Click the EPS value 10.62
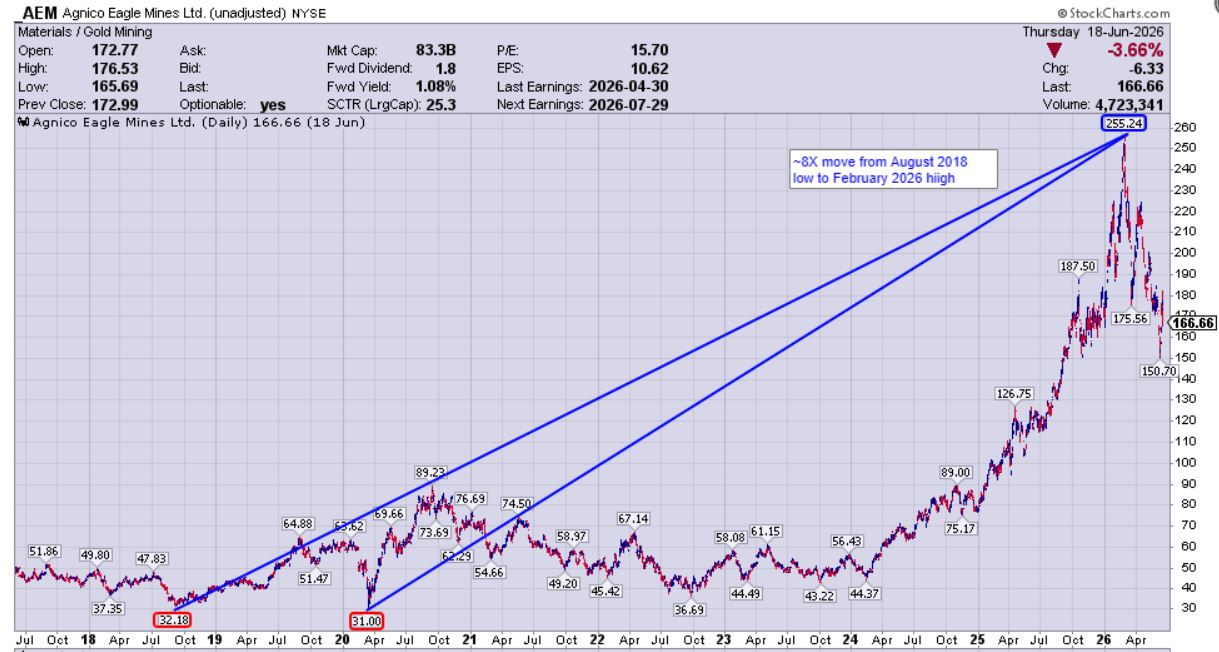 651,68
